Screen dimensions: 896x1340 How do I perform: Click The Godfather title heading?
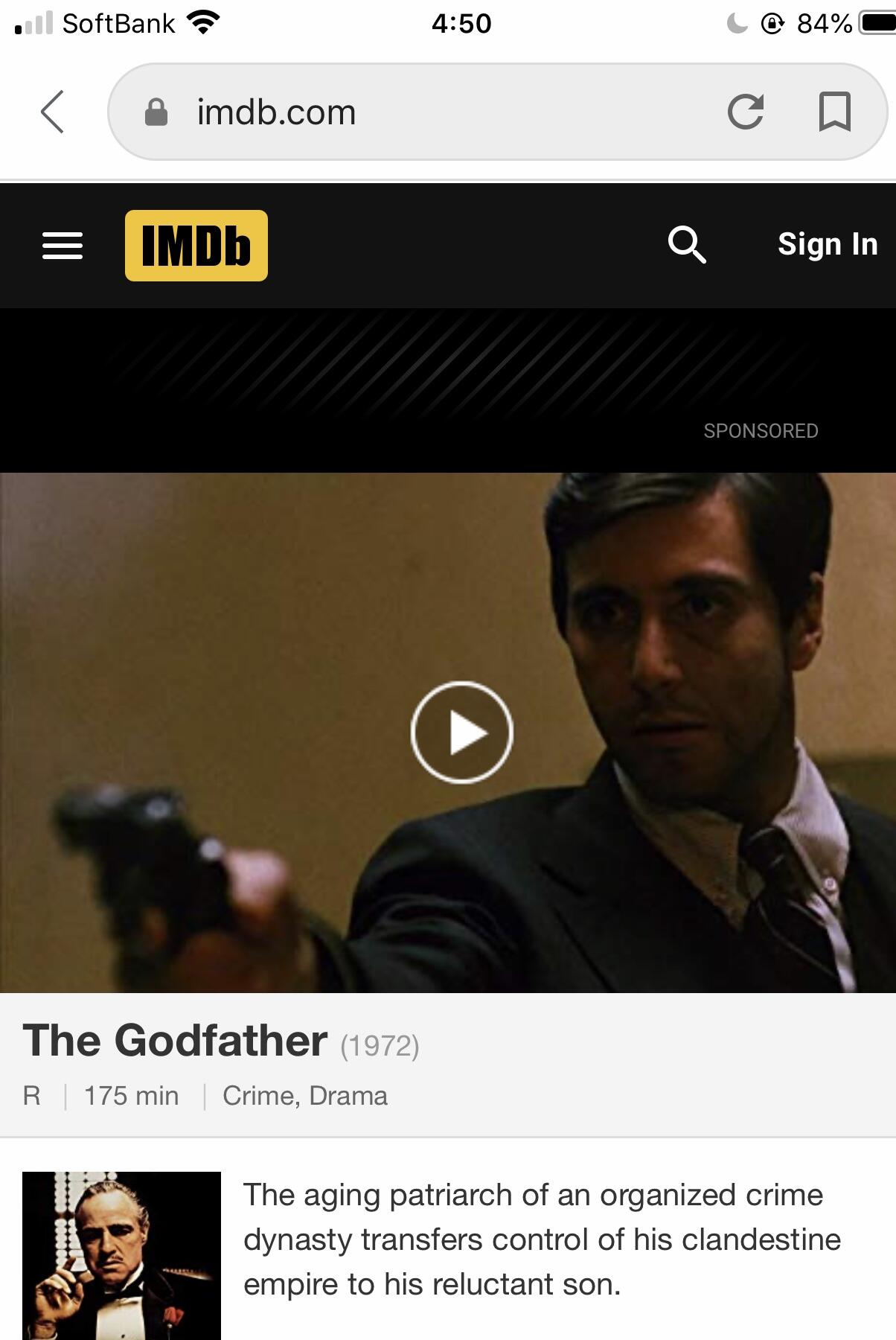pos(175,1040)
